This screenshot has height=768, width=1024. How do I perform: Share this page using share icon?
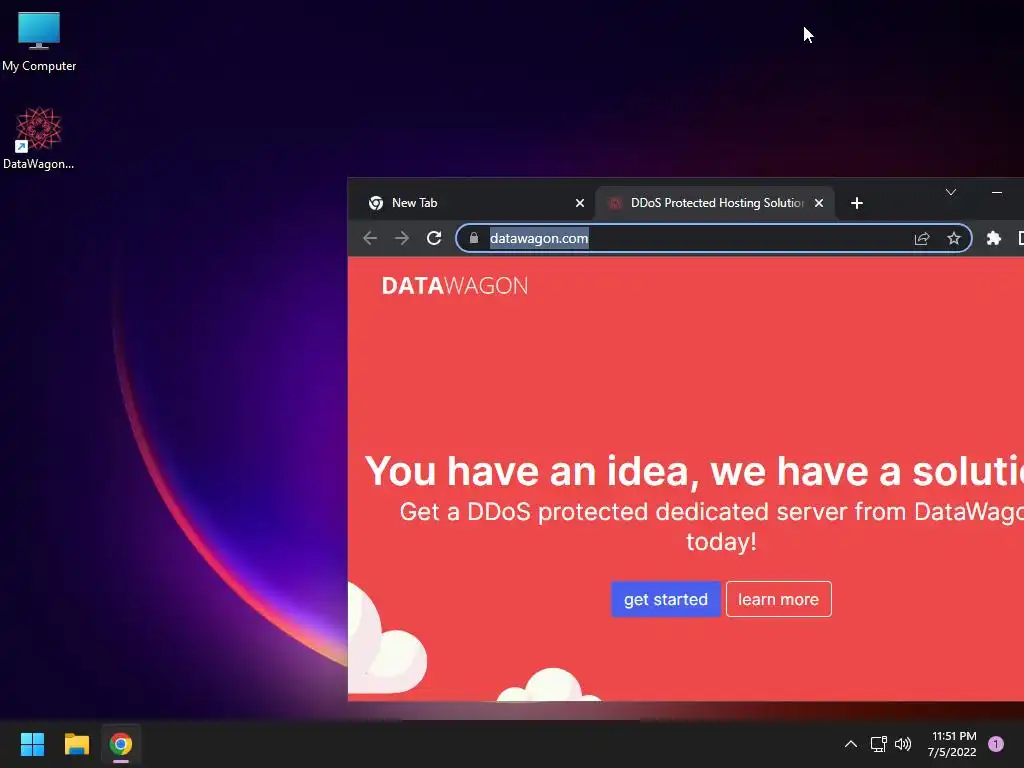click(x=921, y=238)
